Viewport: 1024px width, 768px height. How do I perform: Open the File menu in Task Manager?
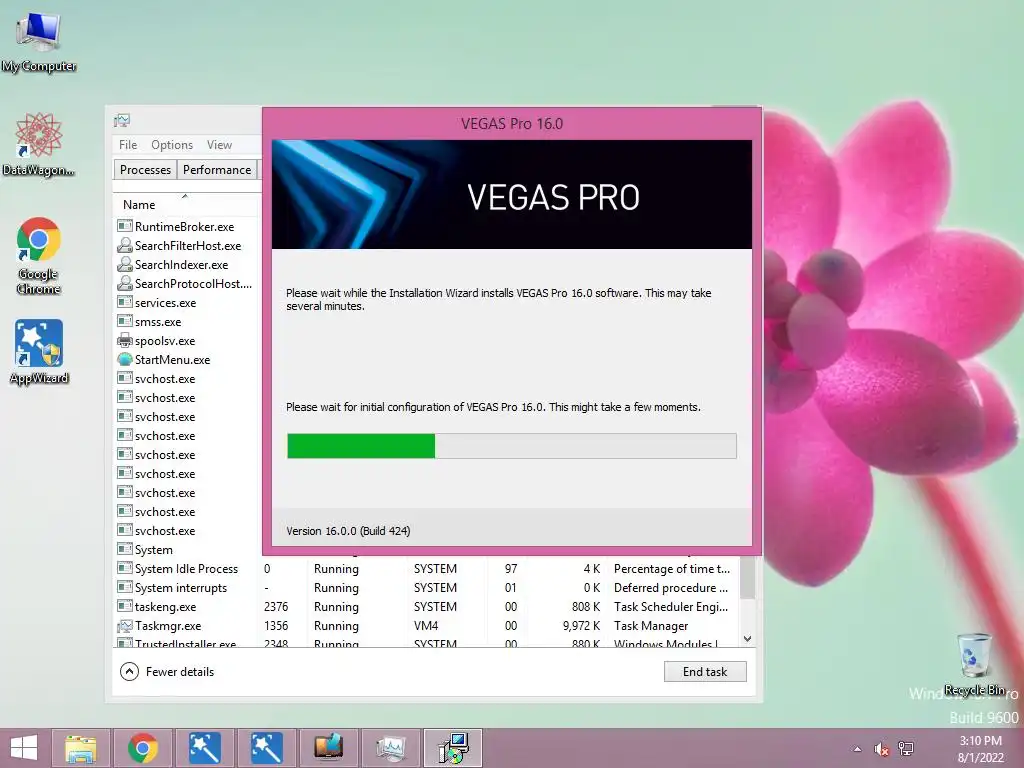128,145
